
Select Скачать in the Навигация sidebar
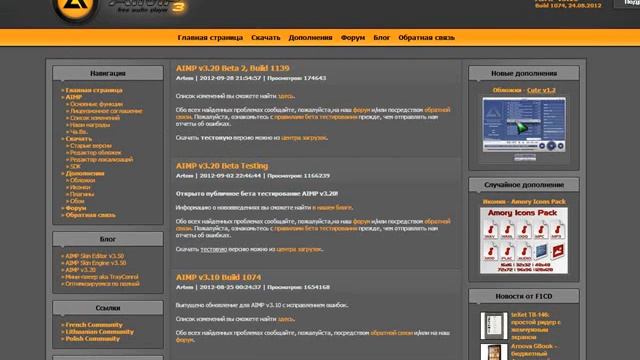79,139
